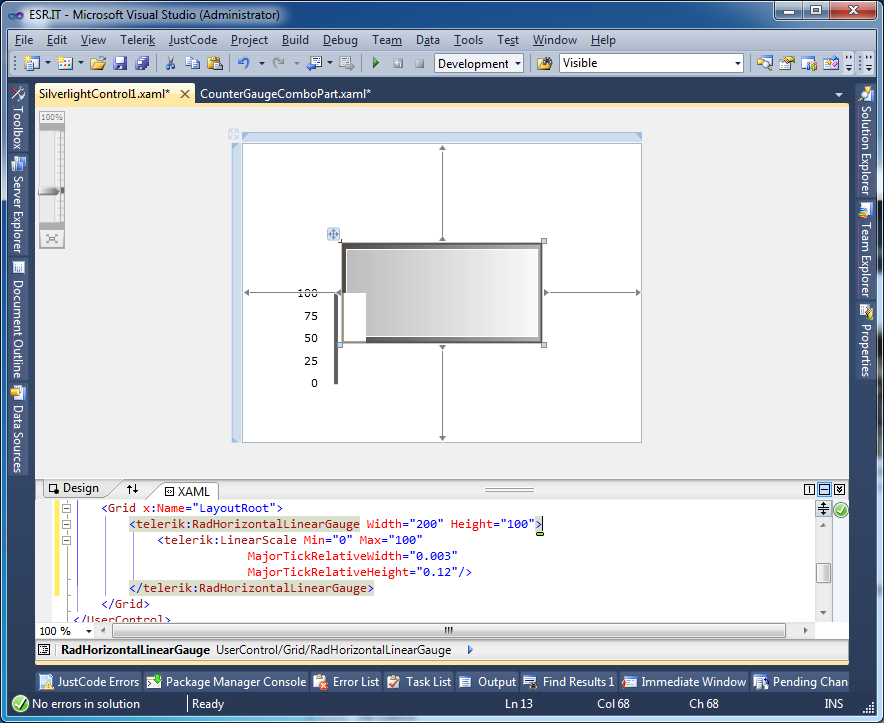Collapse the Grid LayoutRoot code block

point(67,508)
